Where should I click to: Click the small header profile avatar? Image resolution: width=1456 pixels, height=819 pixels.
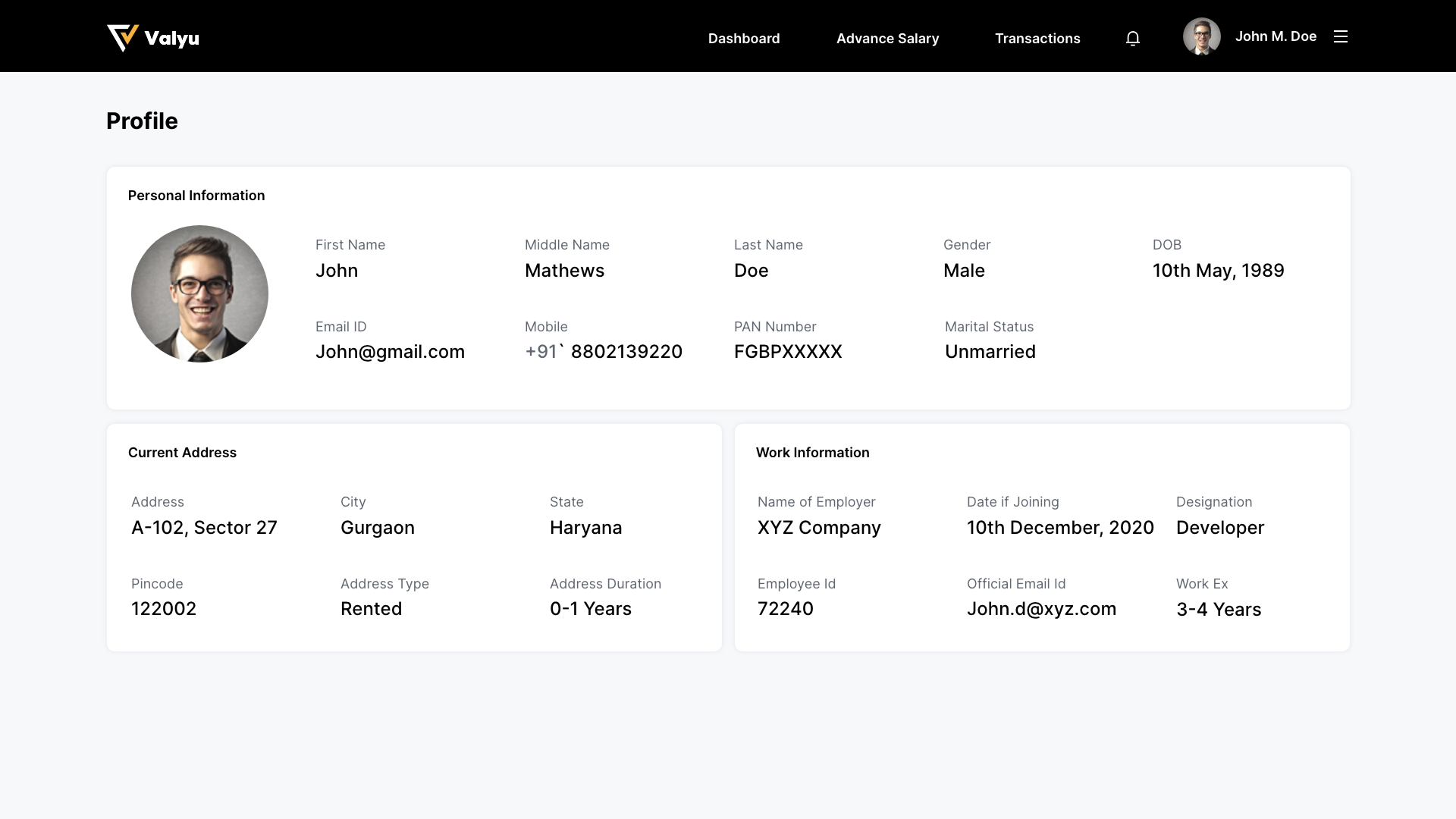(x=1201, y=36)
